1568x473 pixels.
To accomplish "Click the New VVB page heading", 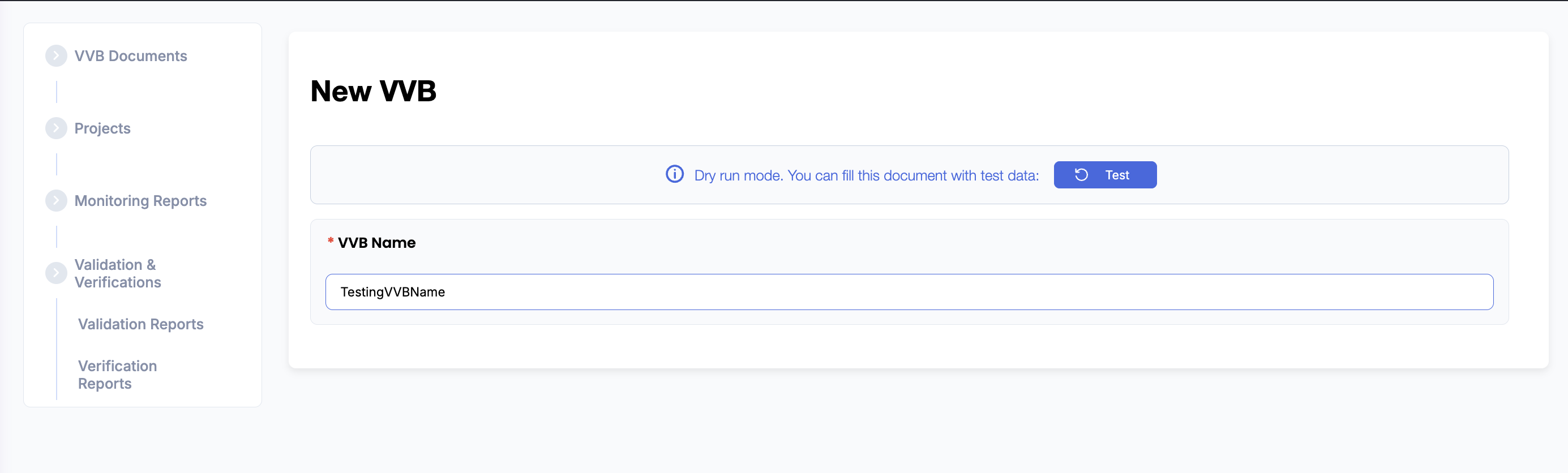I will pyautogui.click(x=373, y=91).
